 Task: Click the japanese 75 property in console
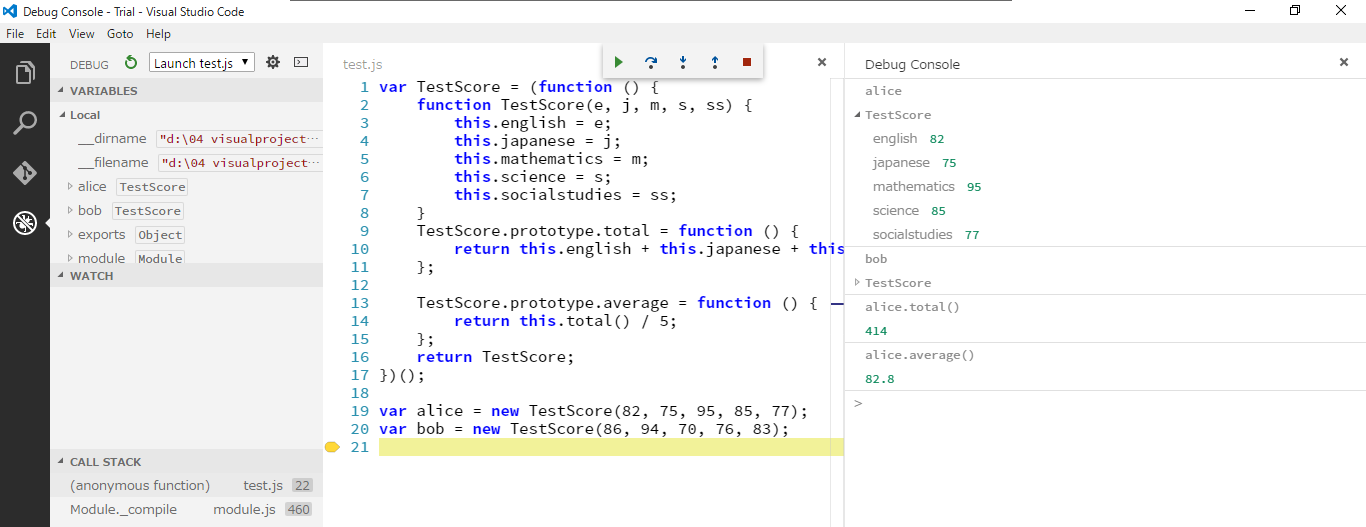pyautogui.click(x=914, y=163)
